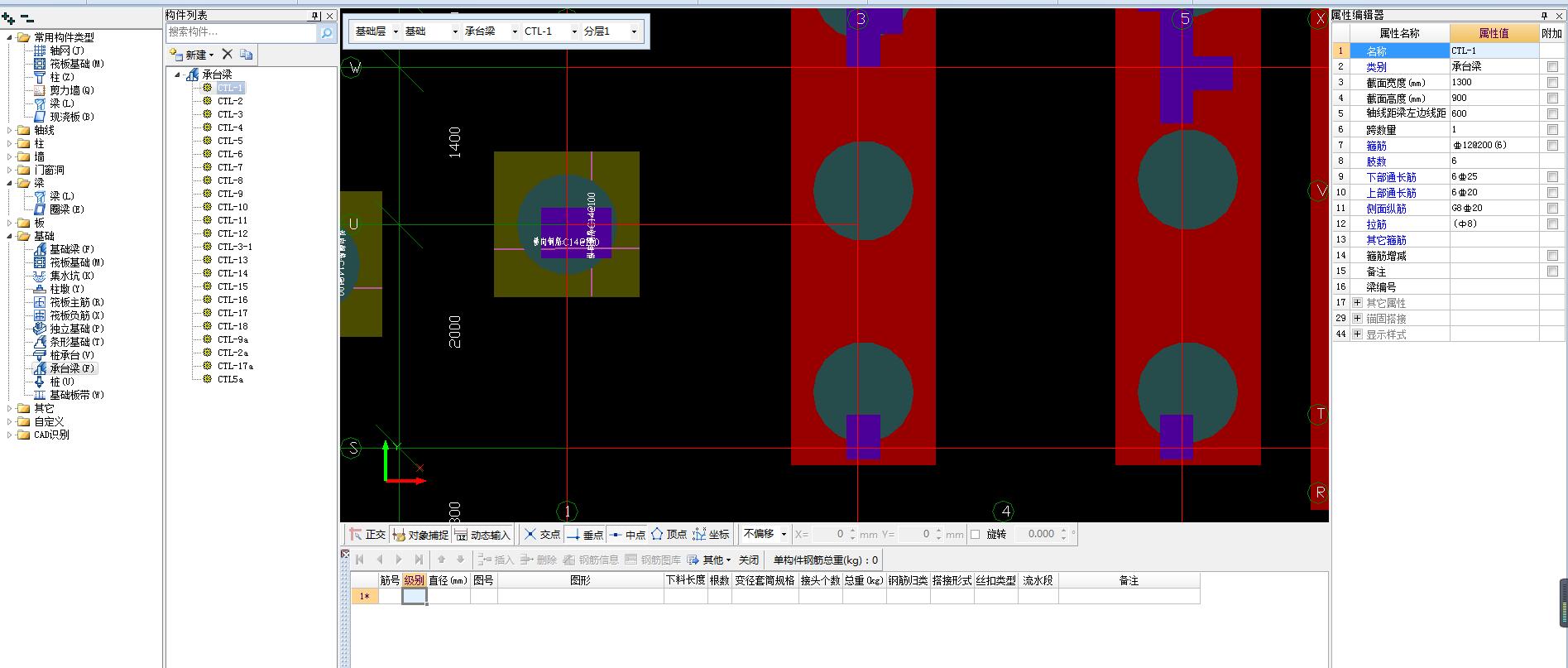Check the 附加 box for 拉筋 row

tap(1552, 224)
